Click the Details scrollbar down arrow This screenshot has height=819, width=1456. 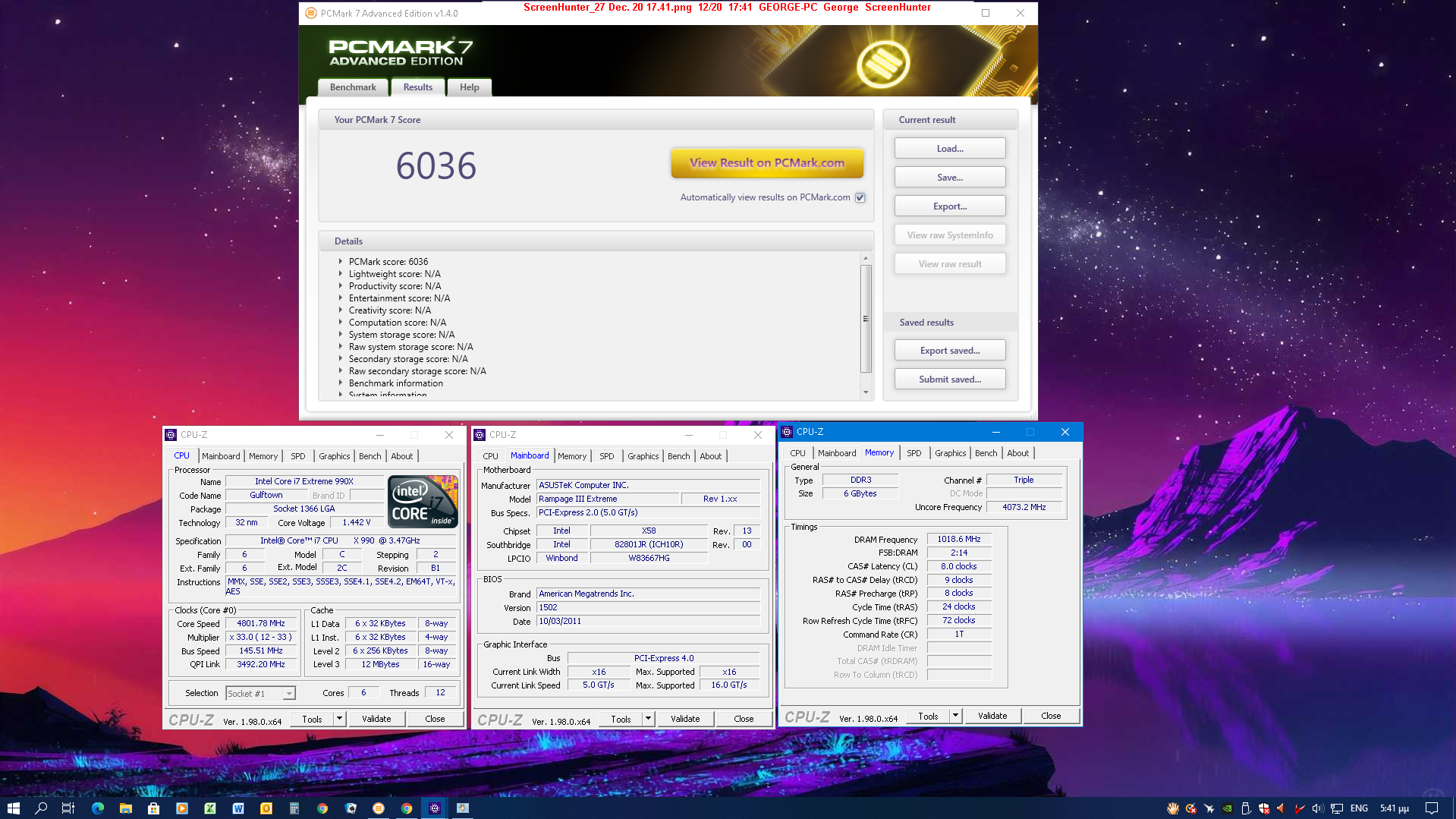(x=866, y=392)
